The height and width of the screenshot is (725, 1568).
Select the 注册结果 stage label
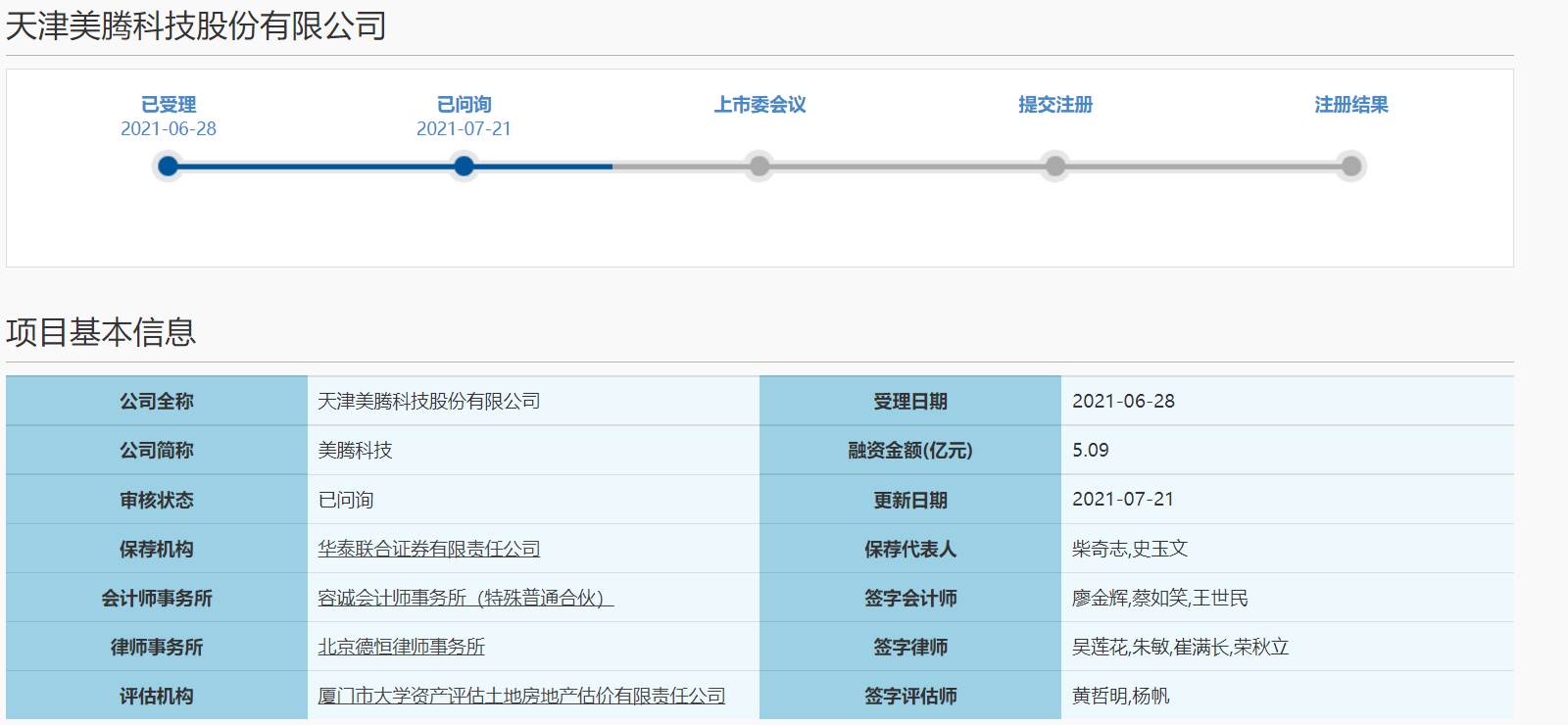[x=1351, y=105]
